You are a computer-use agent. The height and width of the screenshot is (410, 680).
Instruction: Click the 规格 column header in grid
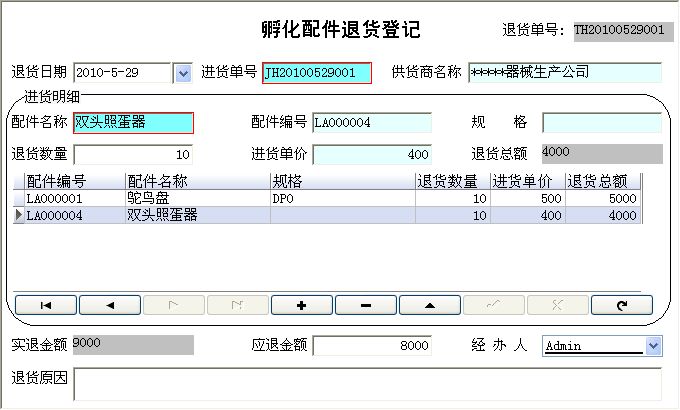coord(343,181)
